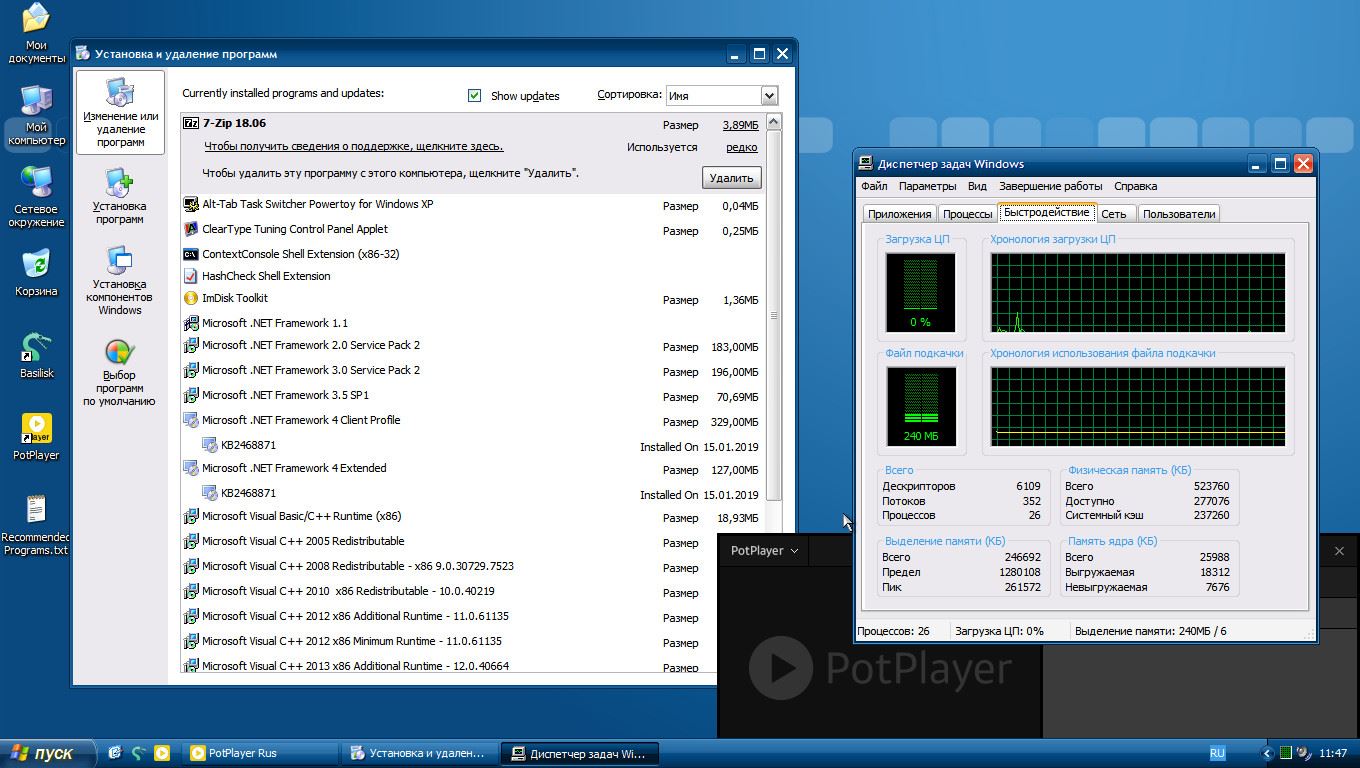Select Visual C++ 2008 Redistributable x86 row
Image resolution: width=1360 pixels, height=768 pixels.
[x=473, y=566]
